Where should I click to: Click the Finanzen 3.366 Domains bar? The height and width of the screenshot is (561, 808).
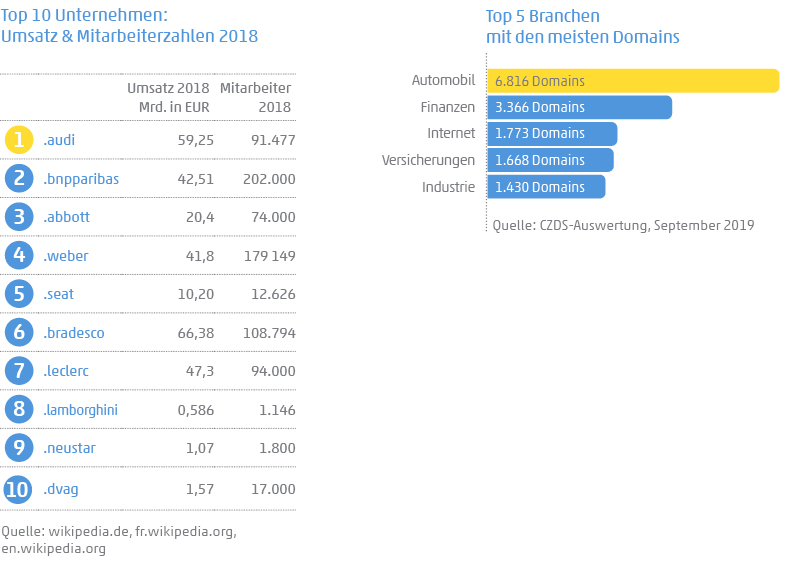579,107
